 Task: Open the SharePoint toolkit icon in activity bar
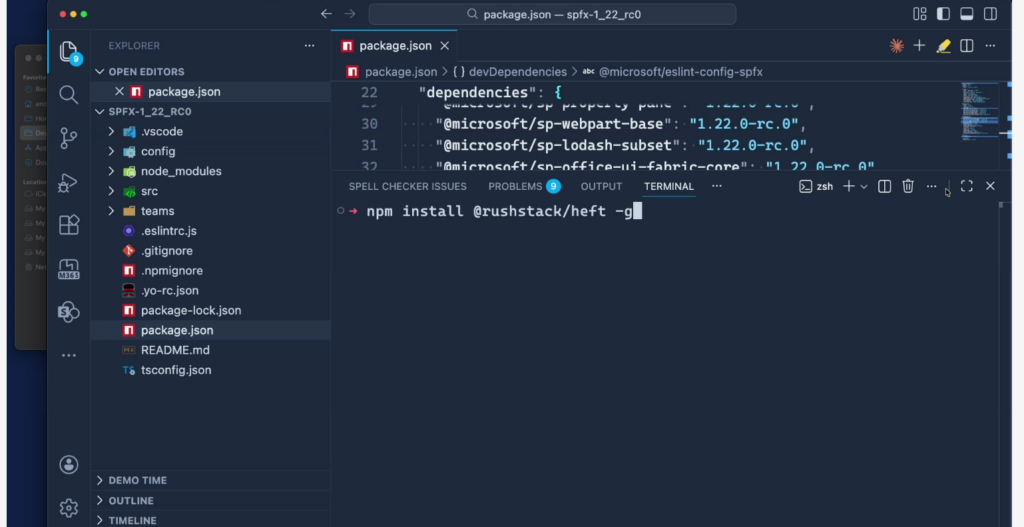point(69,311)
